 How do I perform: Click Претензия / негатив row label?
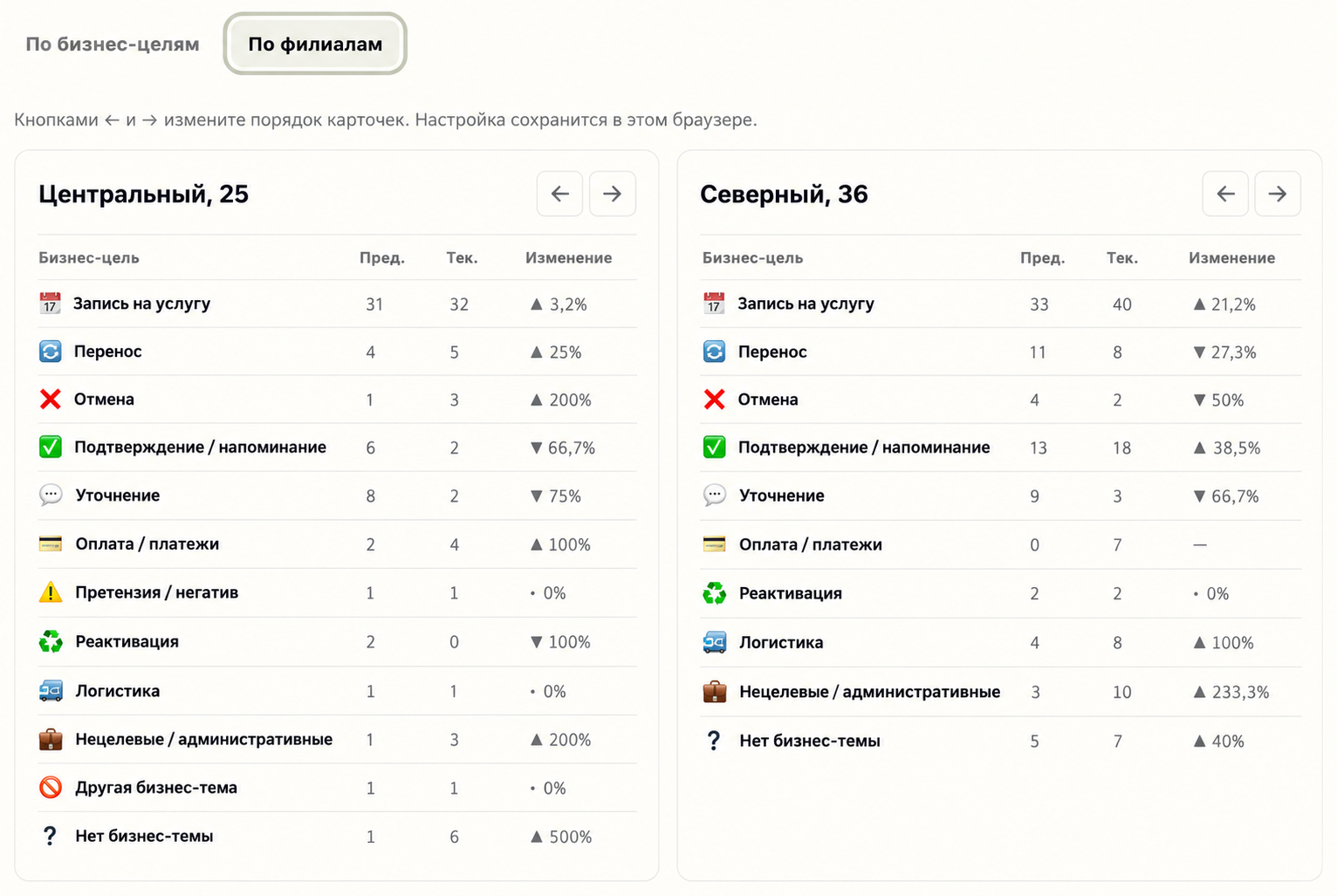point(157,592)
